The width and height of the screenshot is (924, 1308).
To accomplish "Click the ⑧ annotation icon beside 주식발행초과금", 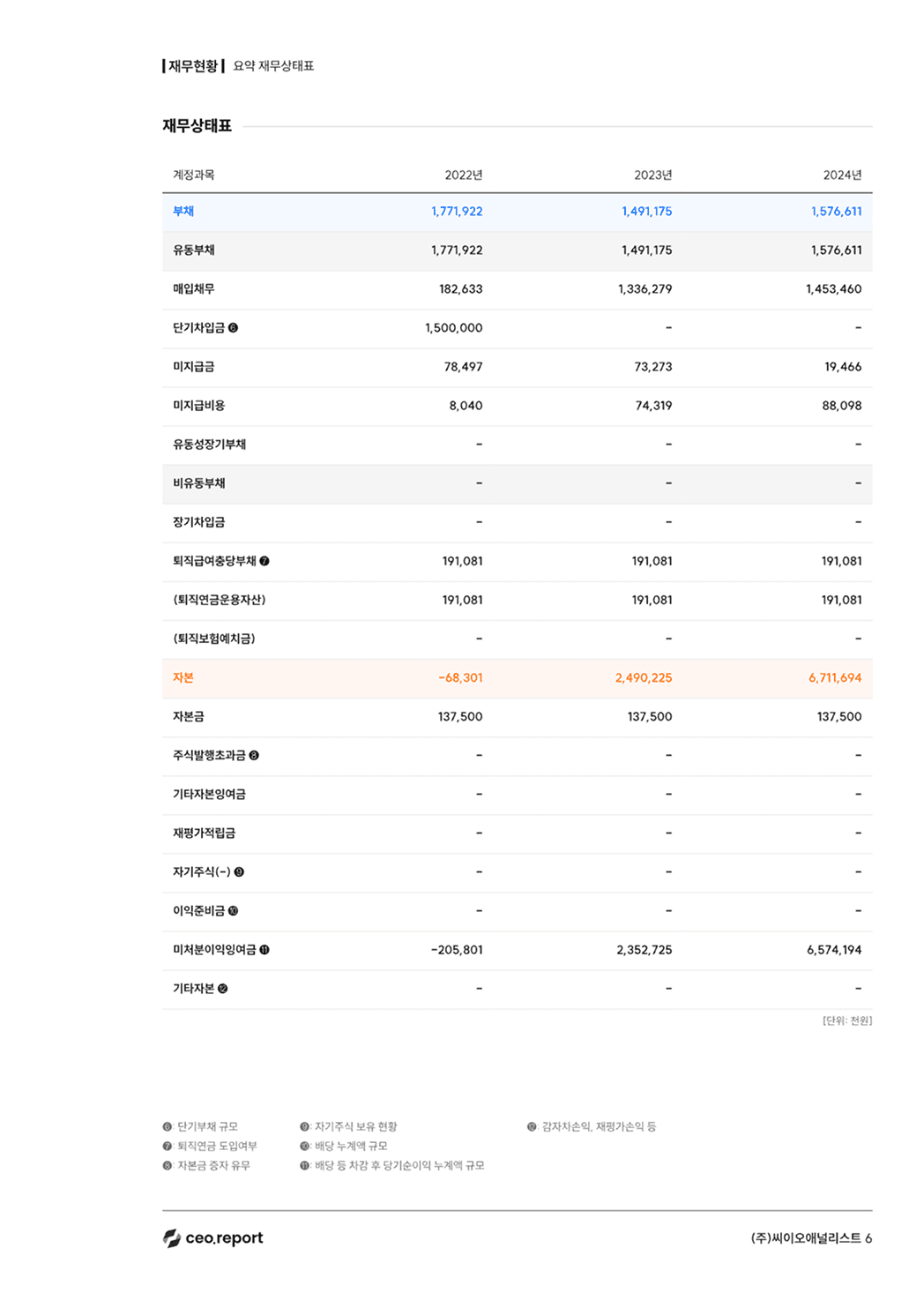I will pos(256,755).
